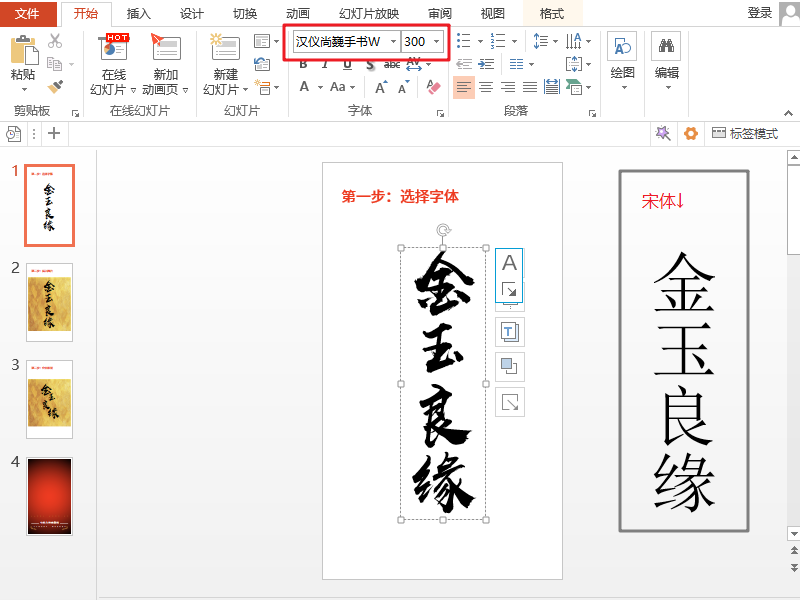Toggle Underline formatting
This screenshot has height=600, width=800.
click(x=347, y=64)
